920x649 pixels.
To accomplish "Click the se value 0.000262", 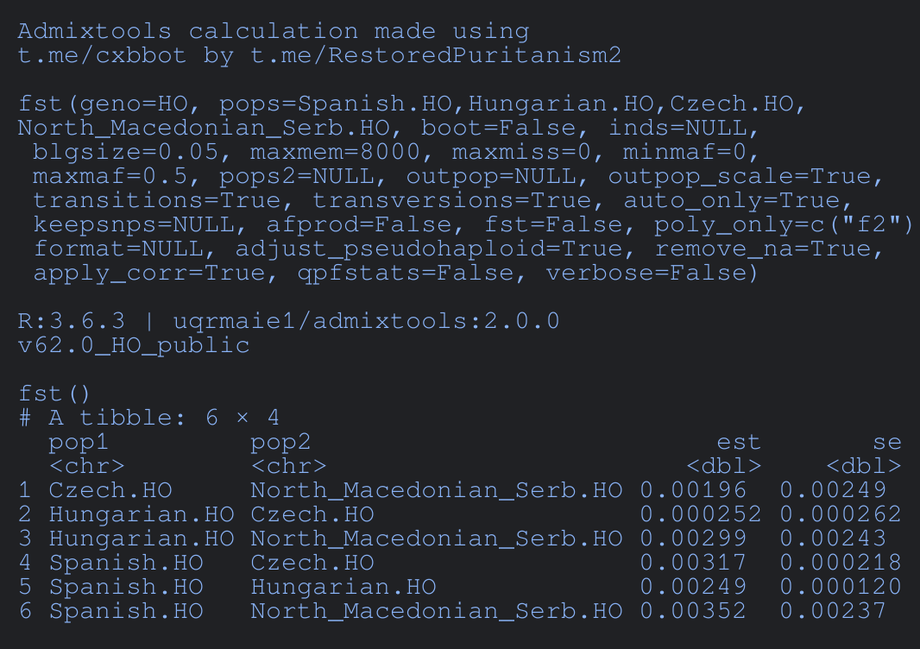I will pyautogui.click(x=840, y=514).
